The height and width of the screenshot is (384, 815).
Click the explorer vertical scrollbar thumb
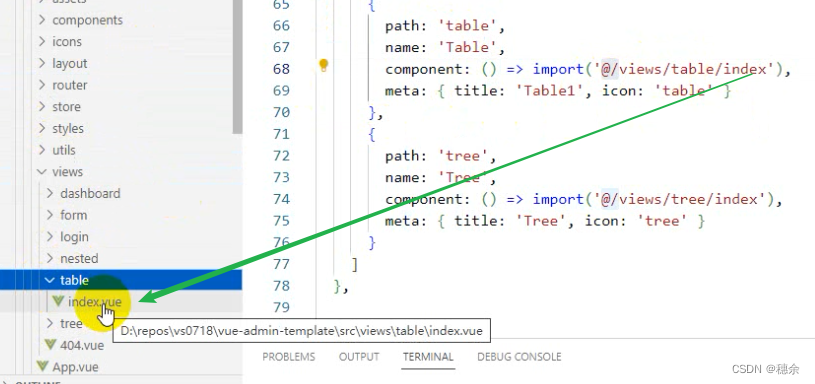click(238, 67)
